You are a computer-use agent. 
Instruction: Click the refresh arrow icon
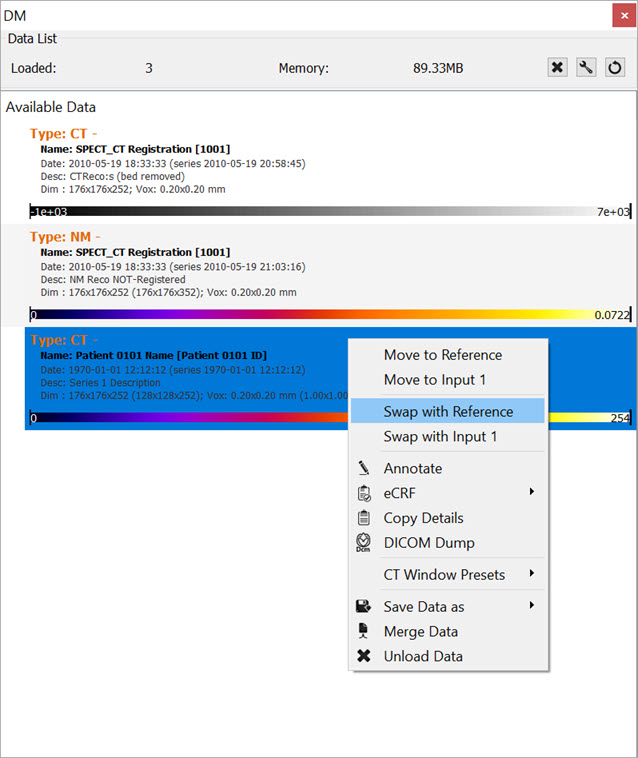tap(615, 68)
